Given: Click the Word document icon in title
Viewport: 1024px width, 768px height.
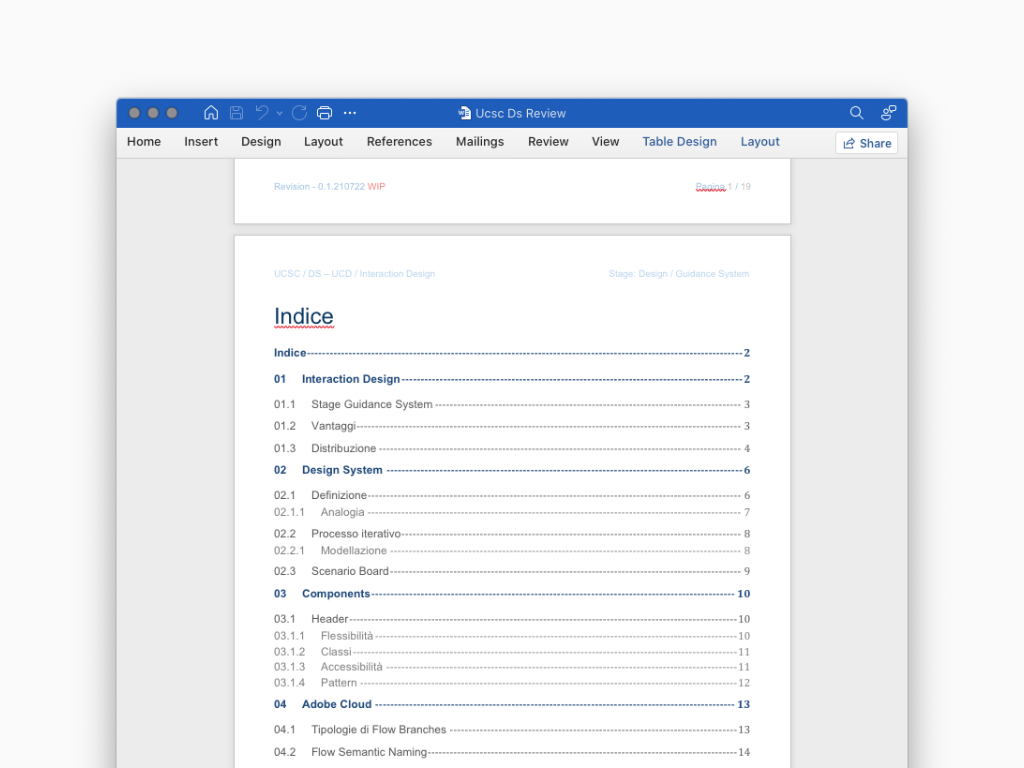Looking at the screenshot, I should click(x=464, y=113).
